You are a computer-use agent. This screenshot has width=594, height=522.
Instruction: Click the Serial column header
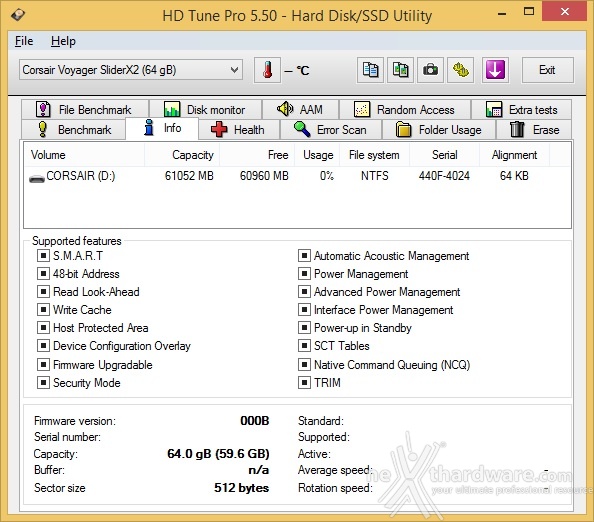pyautogui.click(x=445, y=155)
